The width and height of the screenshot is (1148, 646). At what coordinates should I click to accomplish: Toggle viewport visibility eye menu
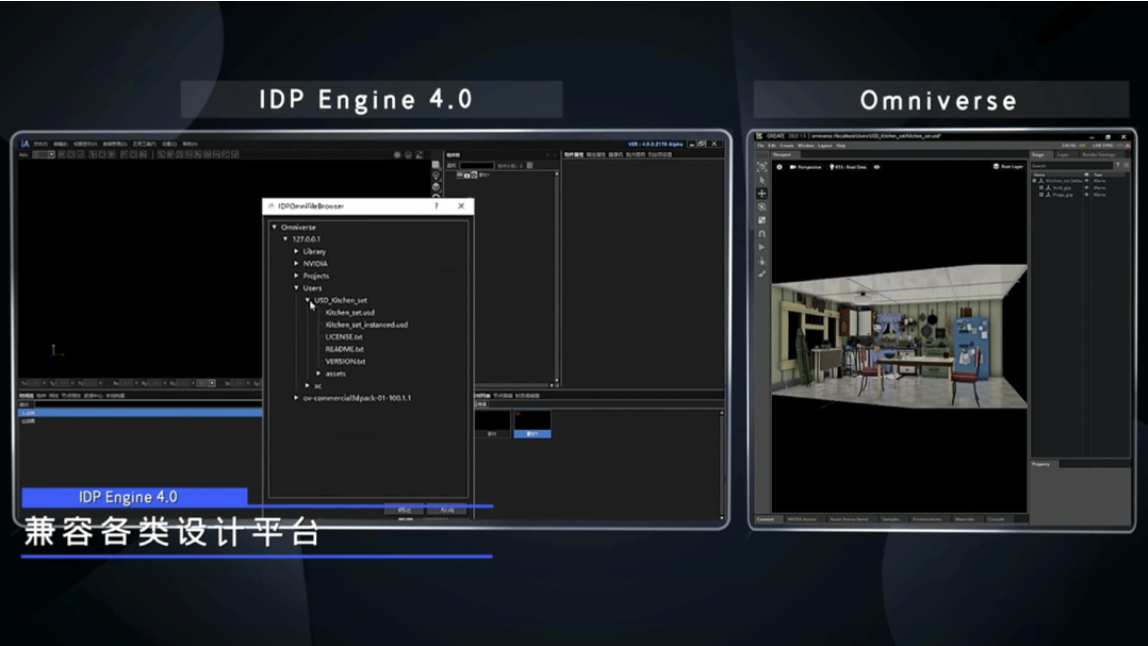877,167
